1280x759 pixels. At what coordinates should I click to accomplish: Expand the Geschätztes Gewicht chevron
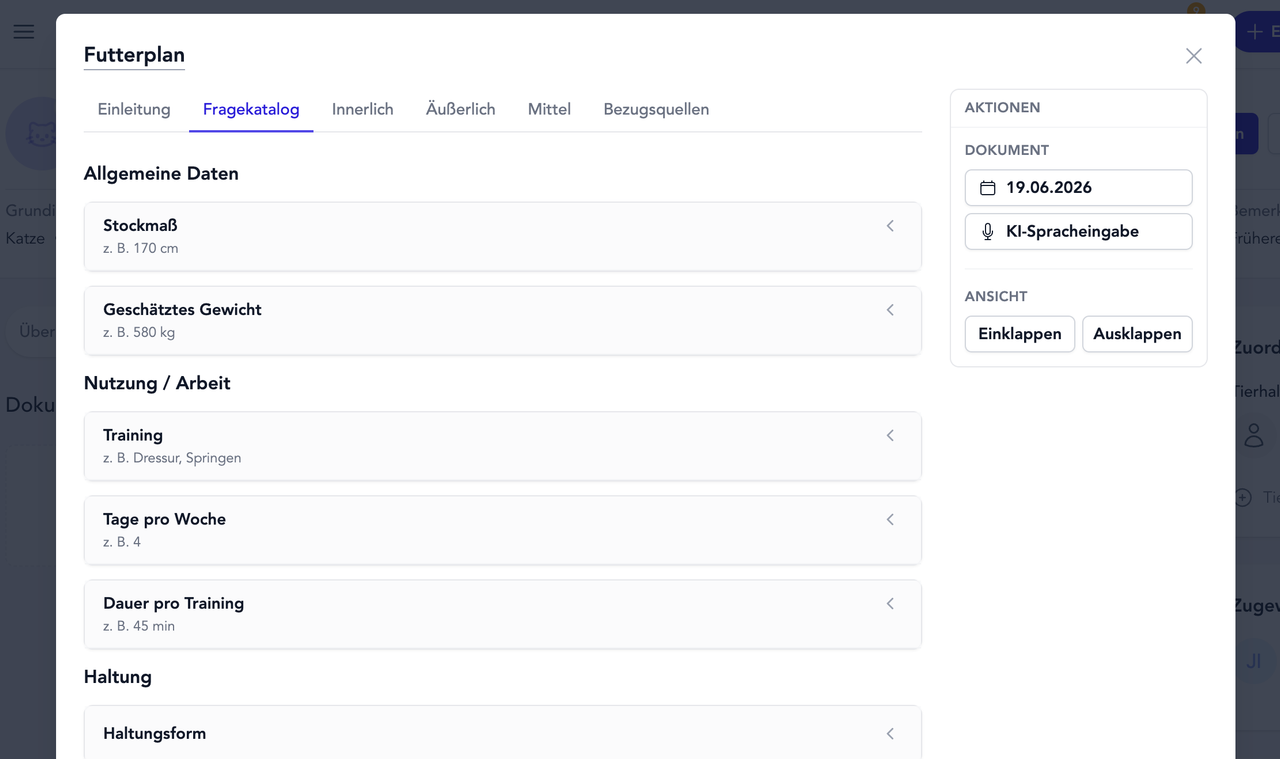coord(890,310)
